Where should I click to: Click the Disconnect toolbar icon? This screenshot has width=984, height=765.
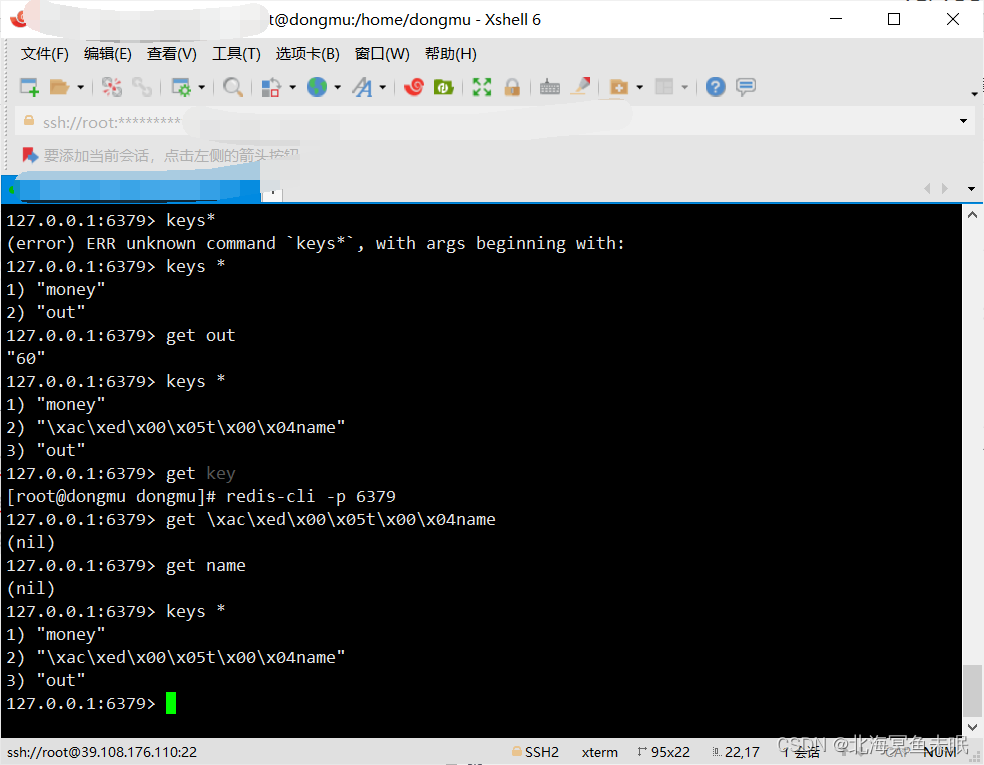[x=112, y=87]
